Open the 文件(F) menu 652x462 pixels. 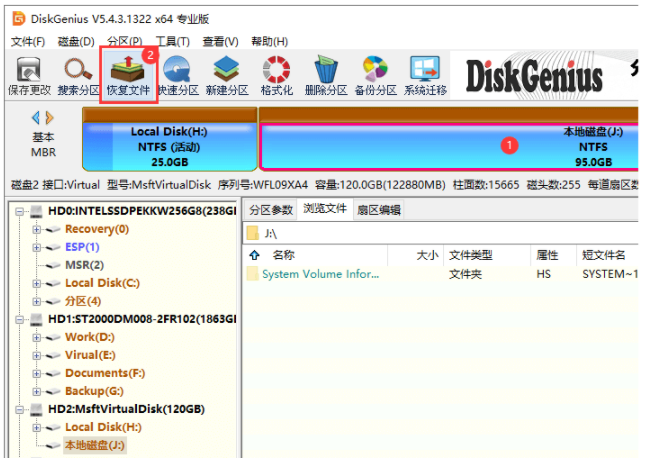[28, 42]
